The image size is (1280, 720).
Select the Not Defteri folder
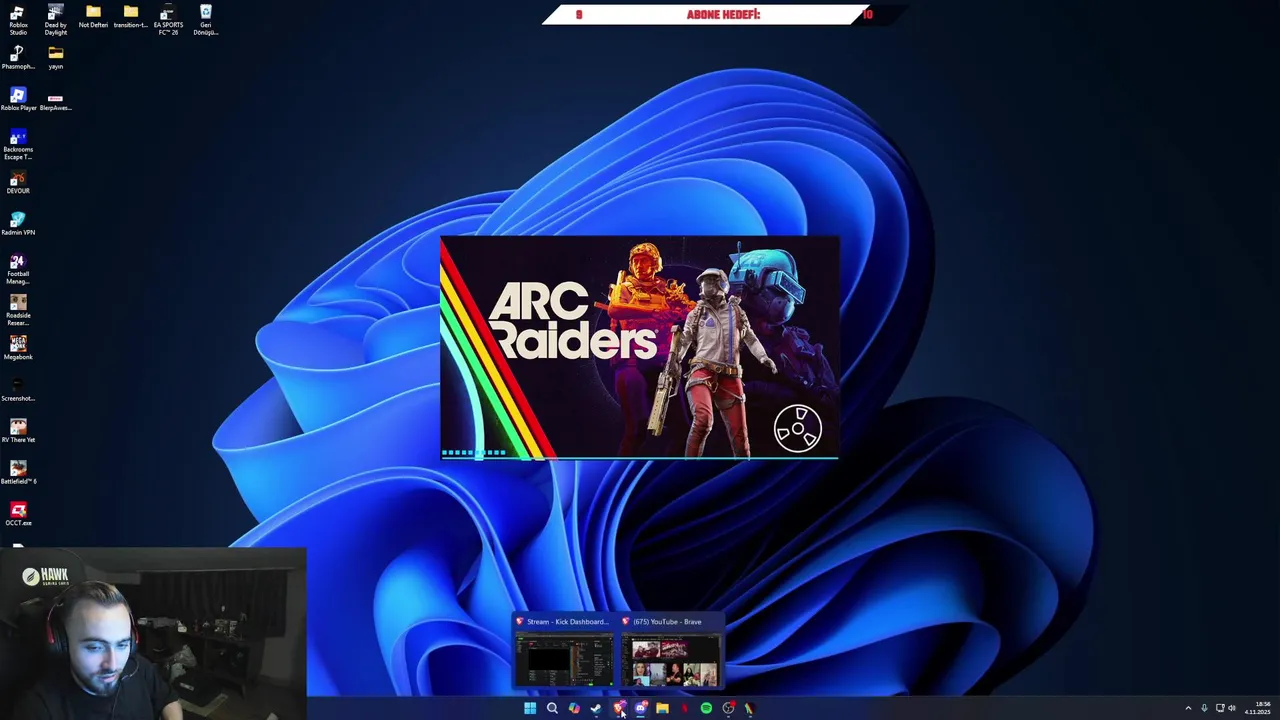(93, 17)
